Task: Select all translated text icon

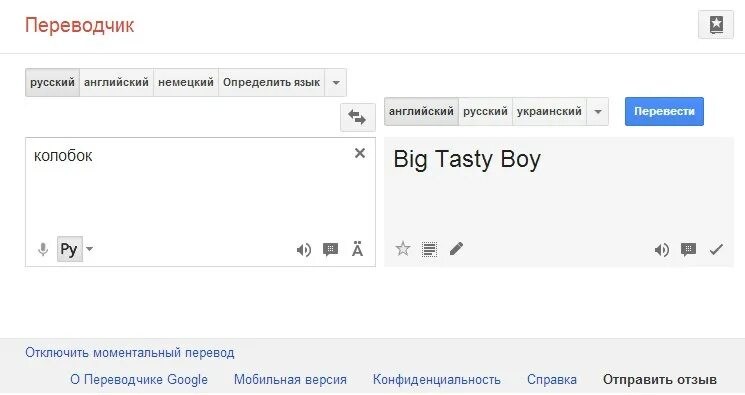Action: click(429, 249)
